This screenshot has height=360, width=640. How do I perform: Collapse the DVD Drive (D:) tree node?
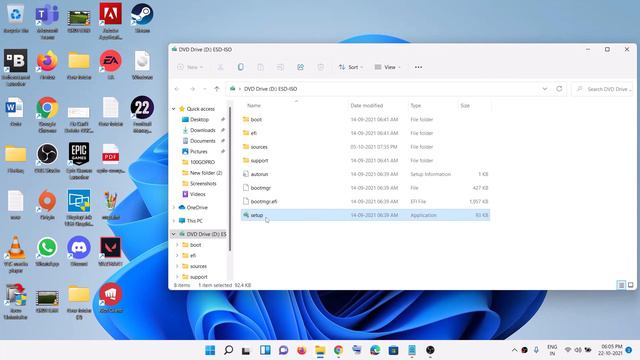coord(173,234)
